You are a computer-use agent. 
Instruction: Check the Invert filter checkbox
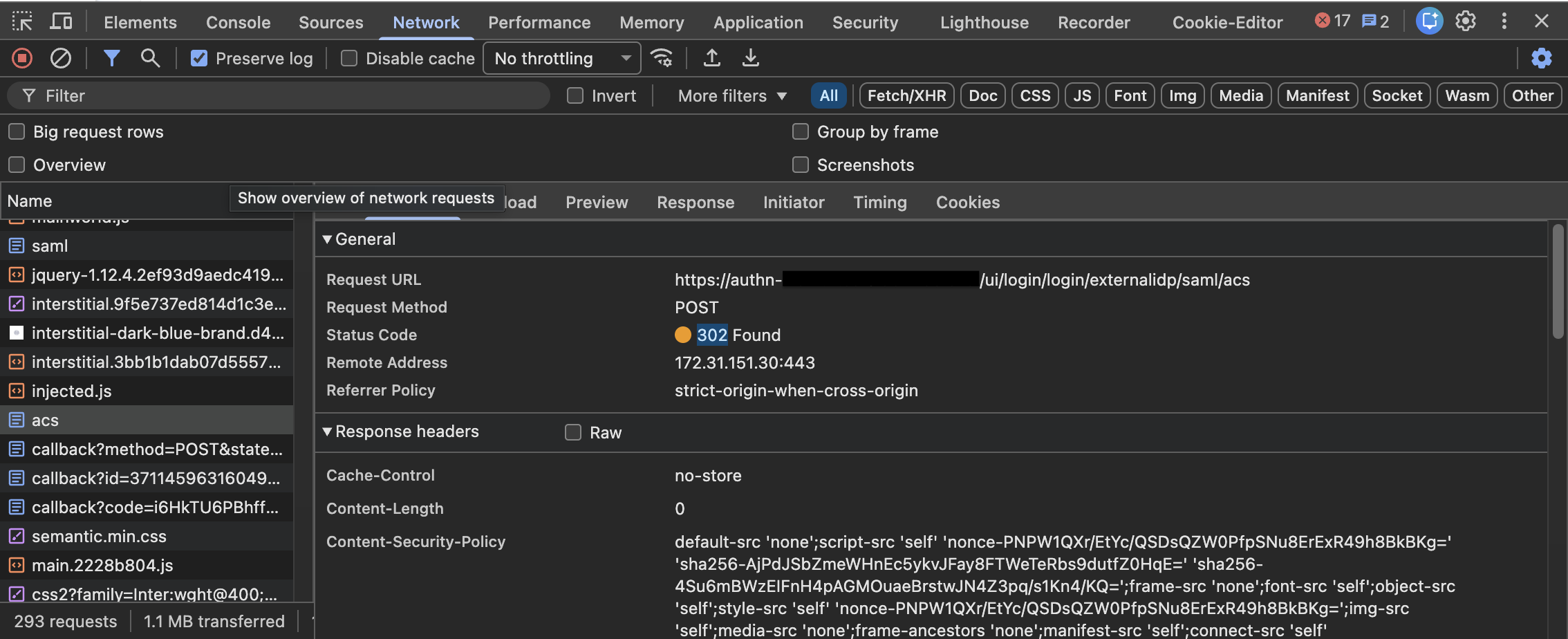click(x=575, y=95)
